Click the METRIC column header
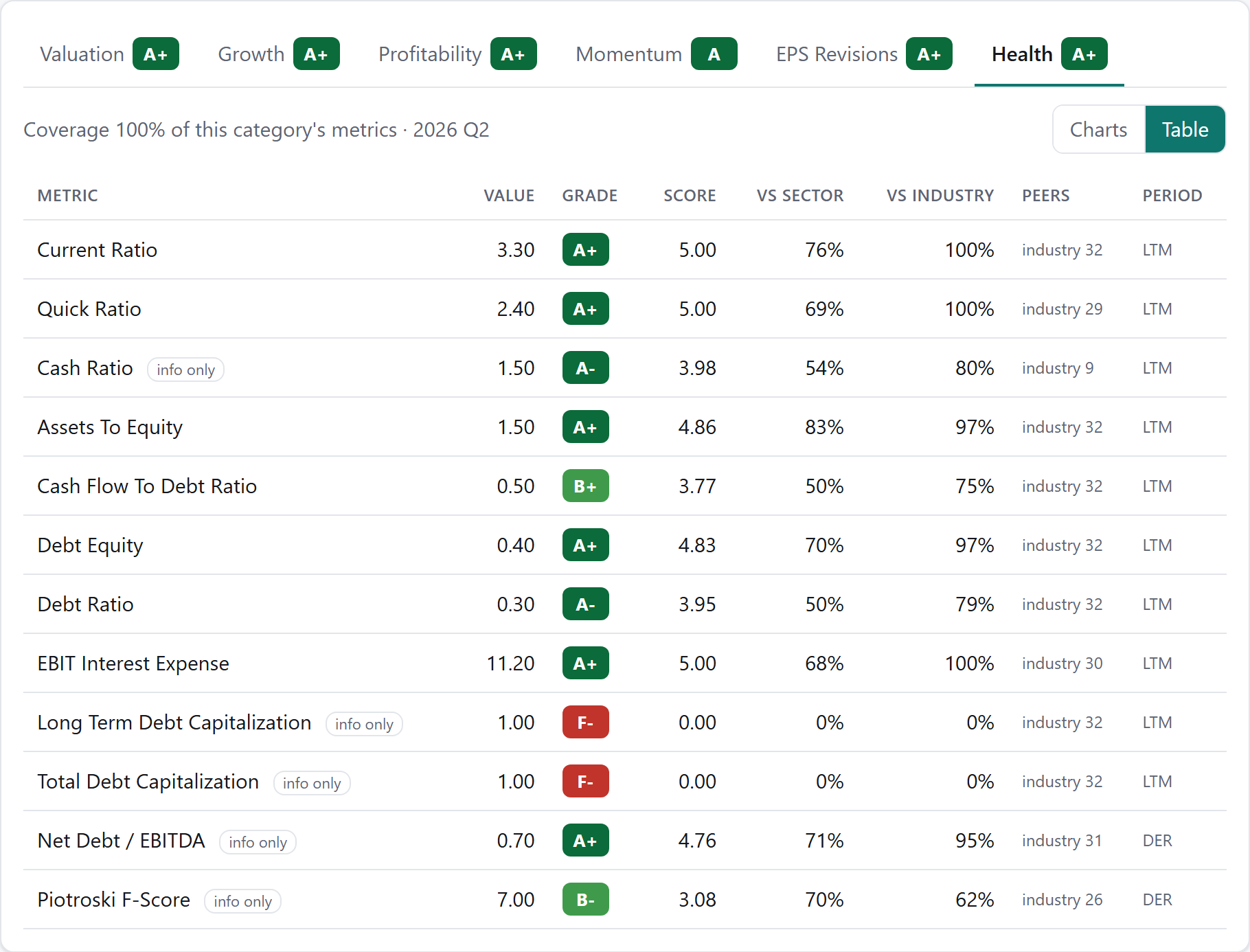This screenshot has height=952, width=1250. (x=68, y=196)
